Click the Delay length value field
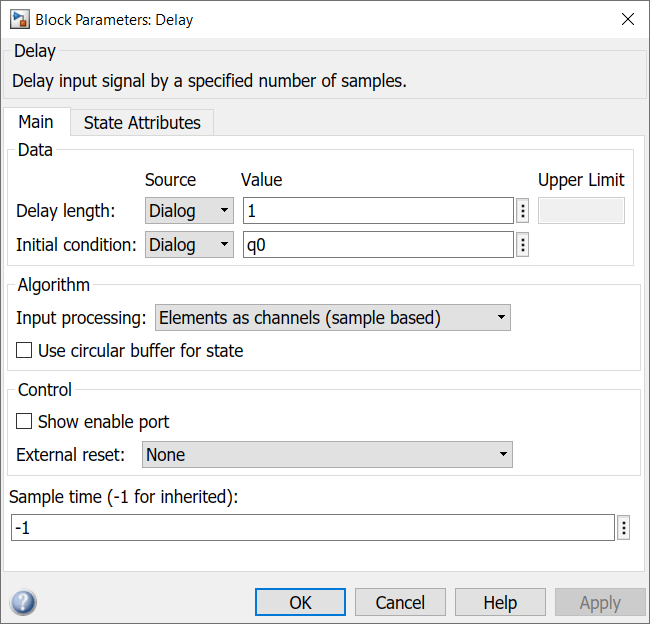This screenshot has height=624, width=650. 378,211
